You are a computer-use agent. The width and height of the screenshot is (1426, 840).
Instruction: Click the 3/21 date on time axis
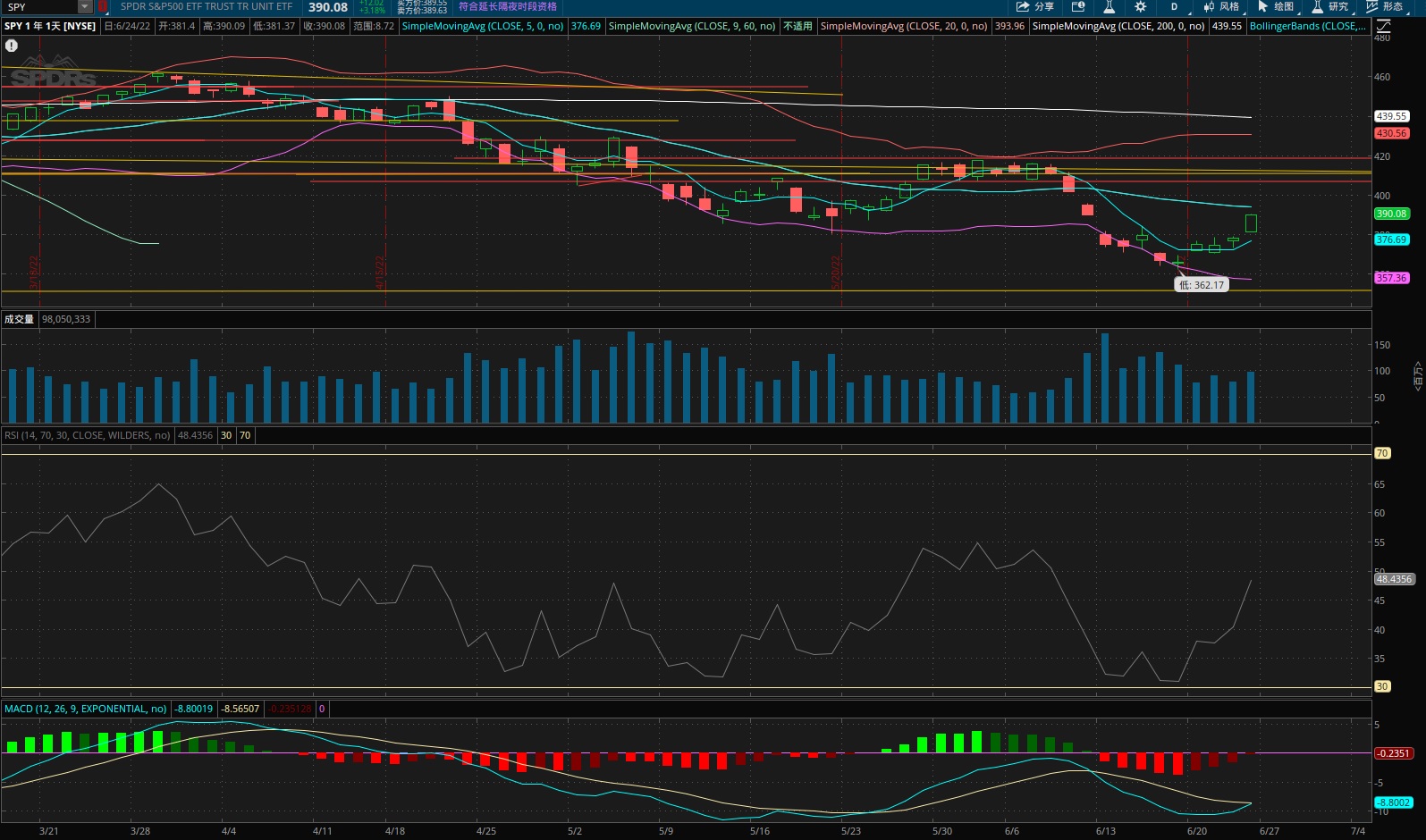49,831
